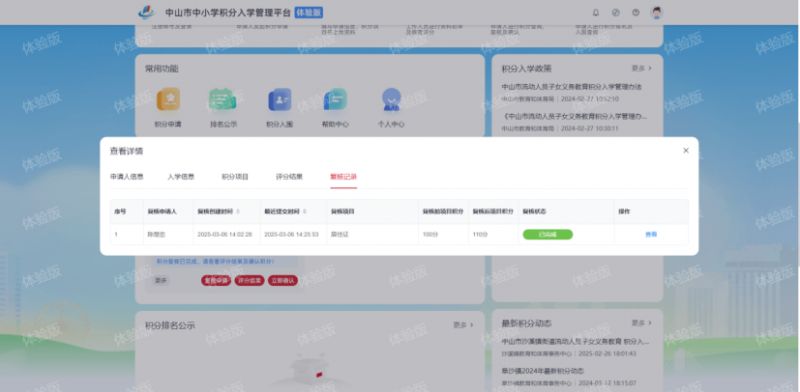Open notifications bell icon in header

point(595,13)
